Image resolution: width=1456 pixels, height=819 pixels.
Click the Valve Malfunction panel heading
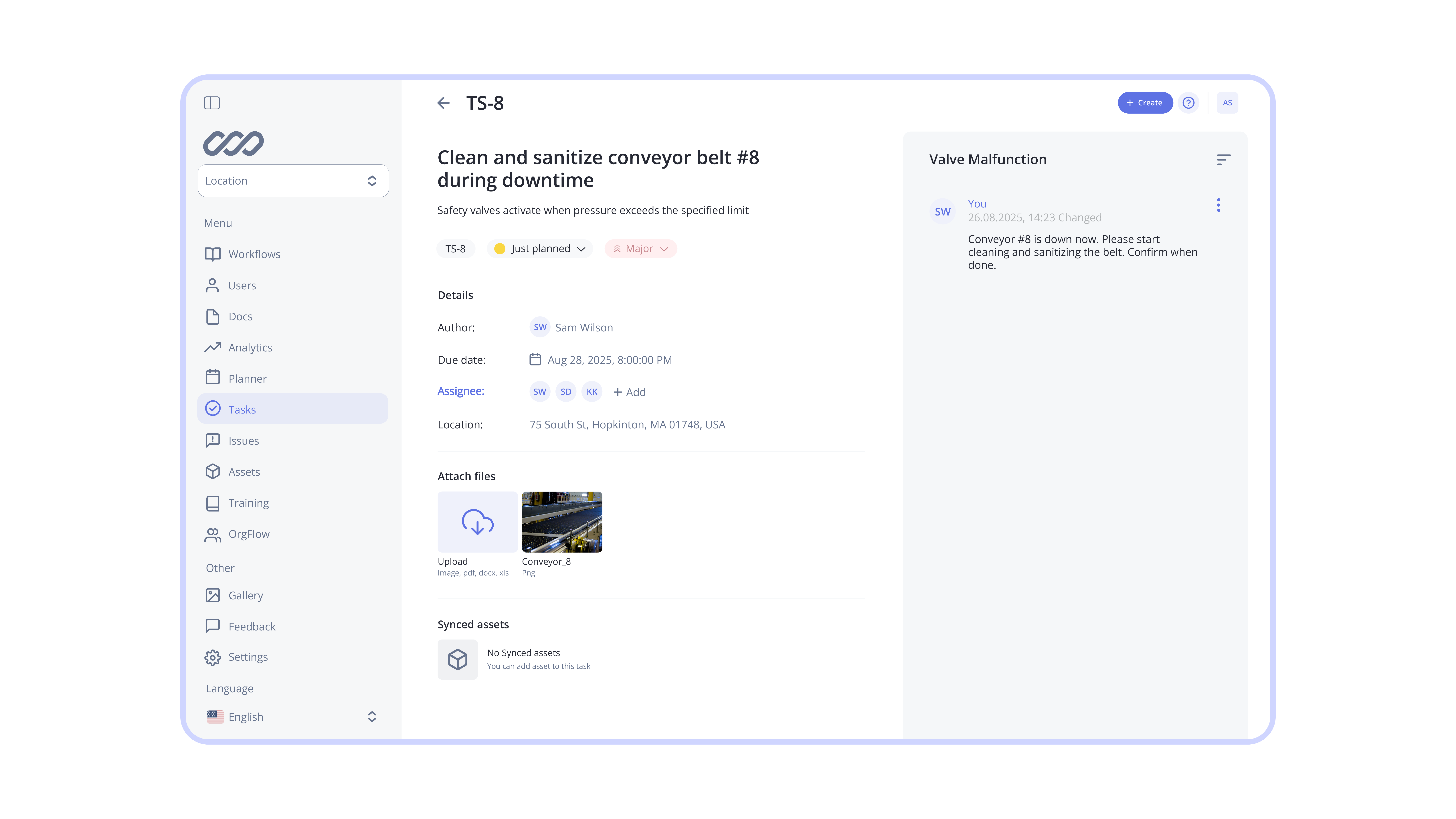(x=988, y=159)
